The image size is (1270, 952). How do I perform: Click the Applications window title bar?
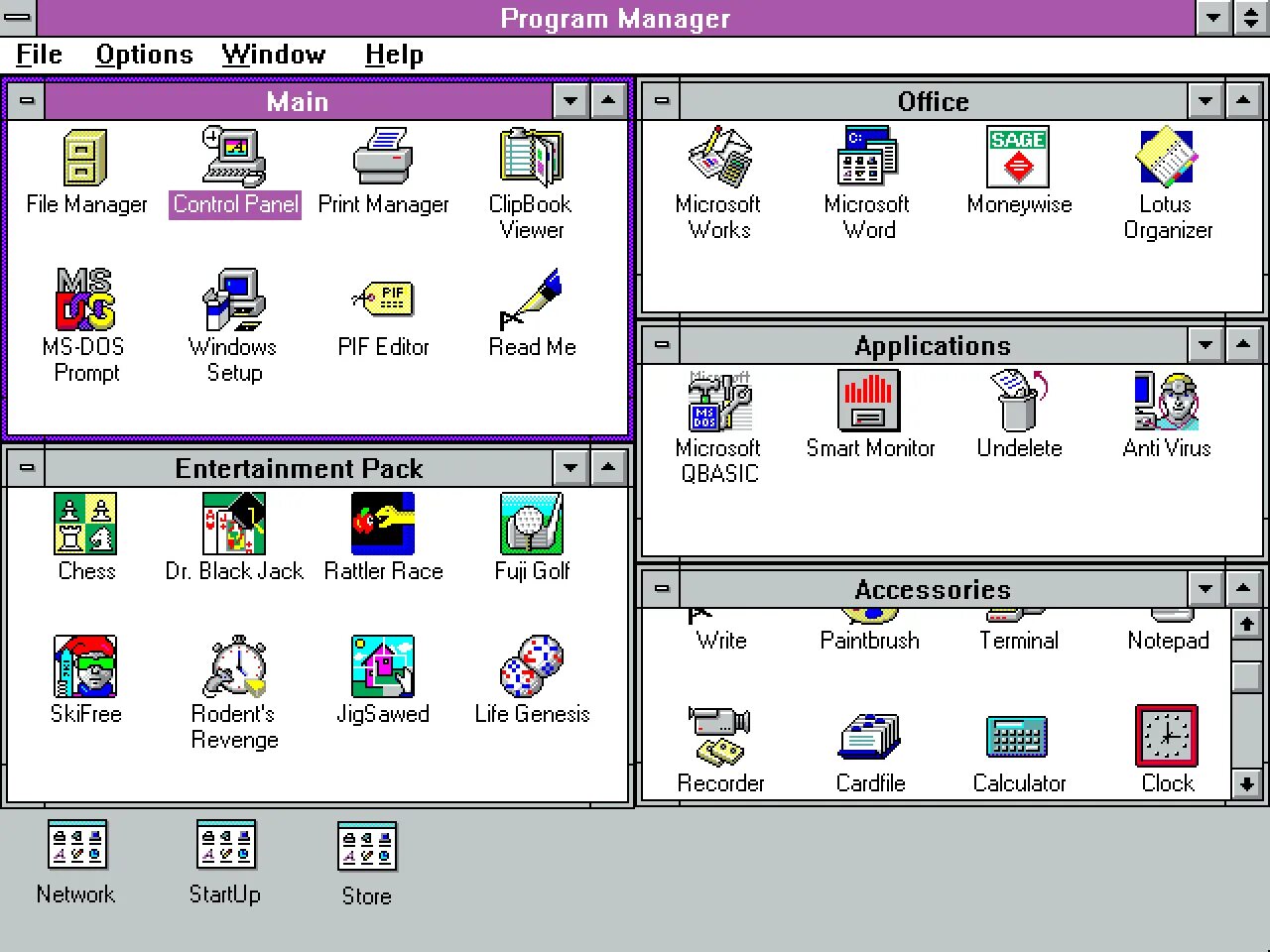(x=933, y=344)
